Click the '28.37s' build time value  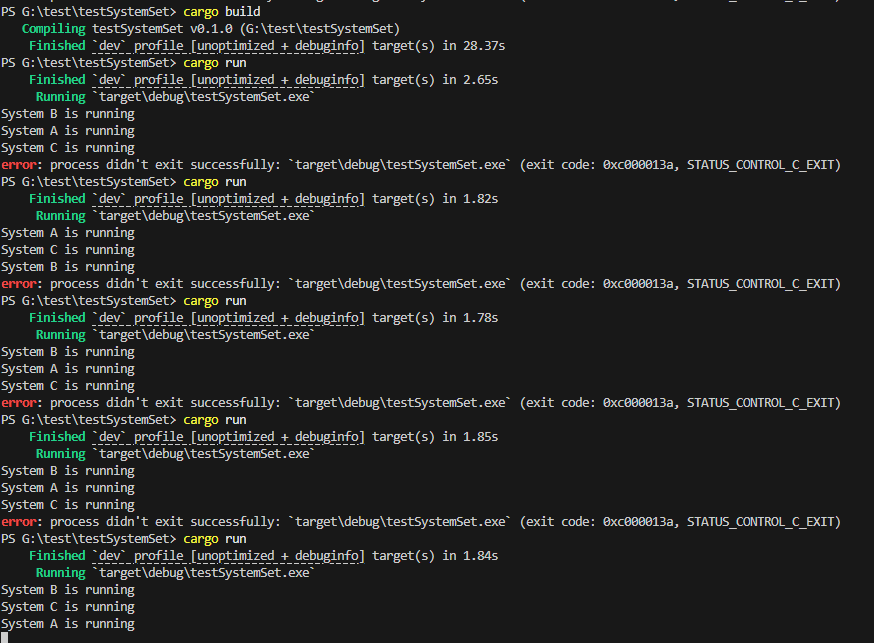(x=484, y=46)
